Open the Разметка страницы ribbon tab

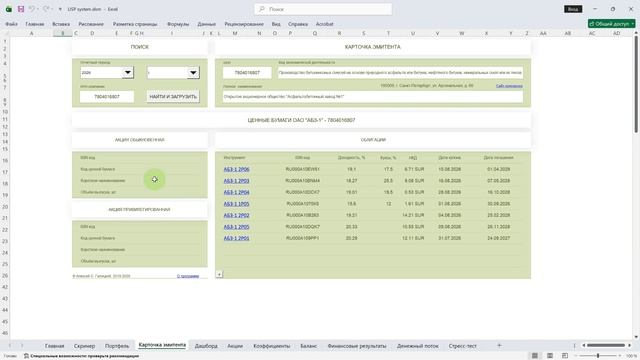(135, 24)
